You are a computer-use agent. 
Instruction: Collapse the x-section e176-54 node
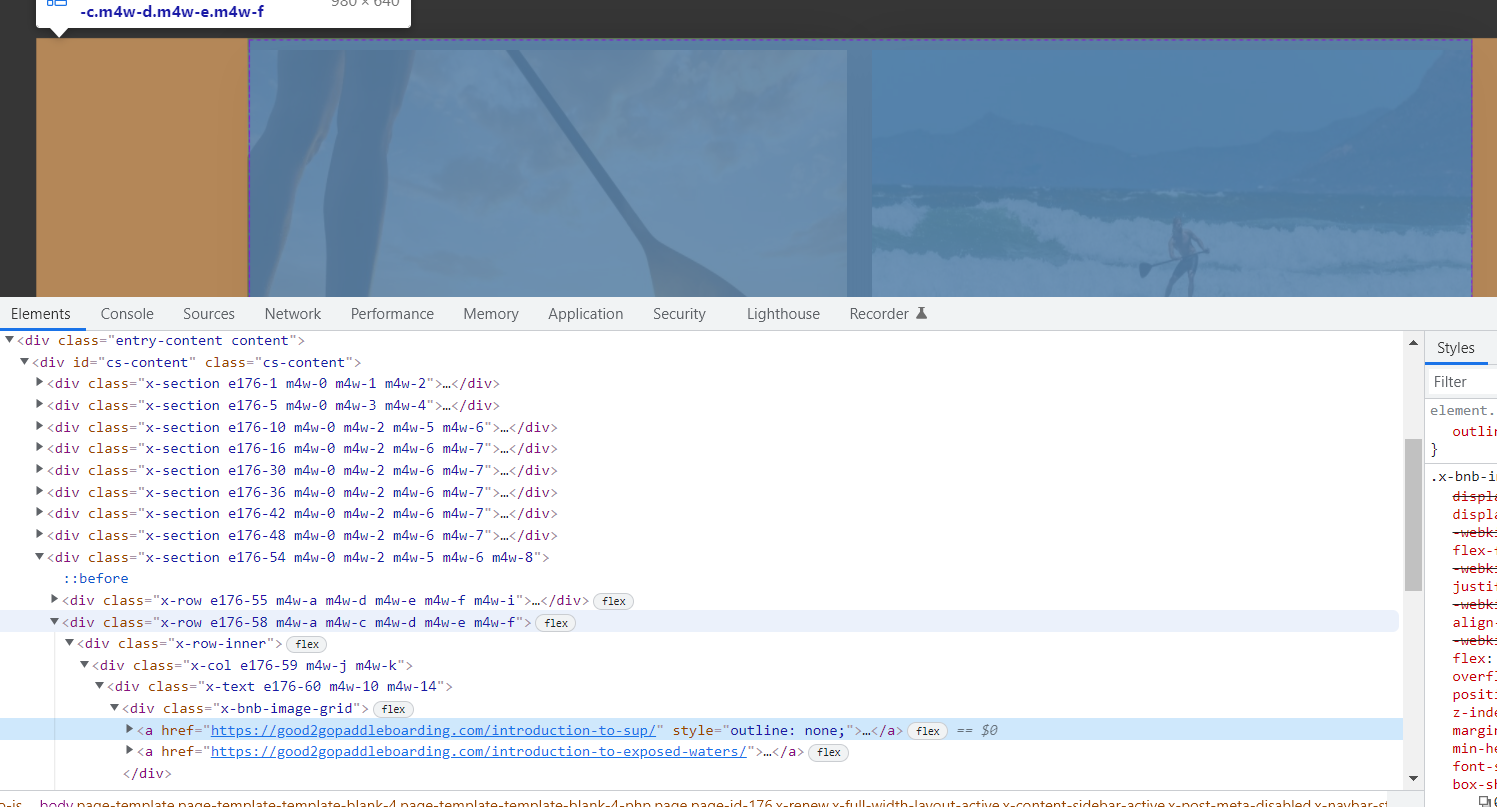[40, 557]
